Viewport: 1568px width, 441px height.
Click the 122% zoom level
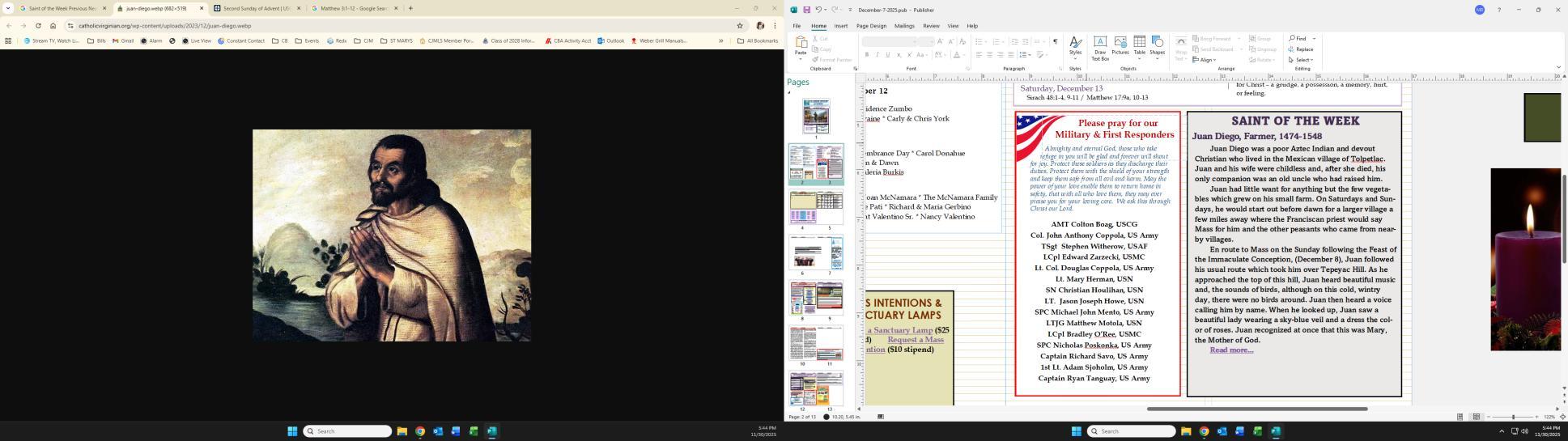pos(1549,417)
